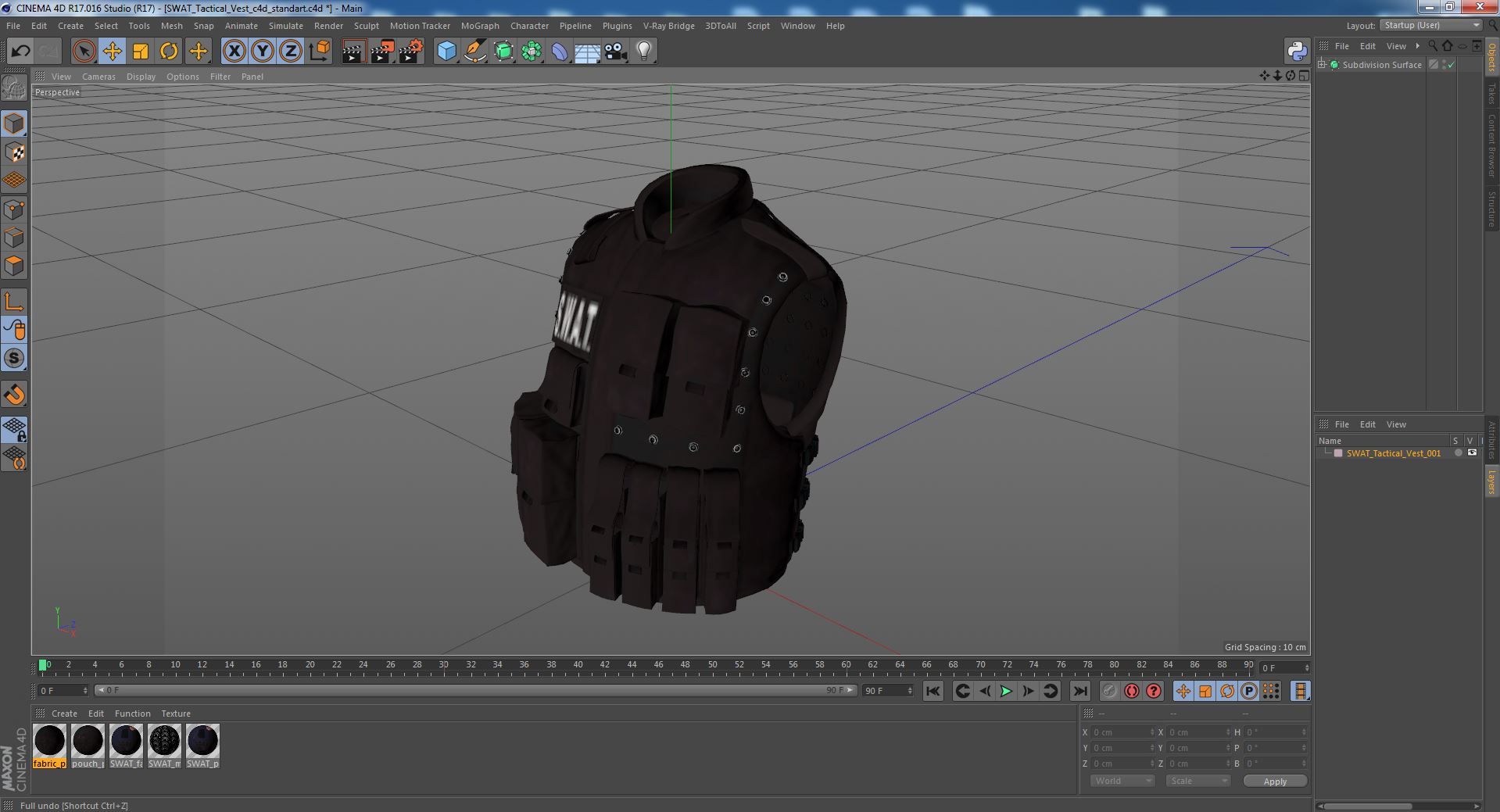This screenshot has width=1500, height=812.
Task: Render to Picture Viewer
Action: pos(382,52)
